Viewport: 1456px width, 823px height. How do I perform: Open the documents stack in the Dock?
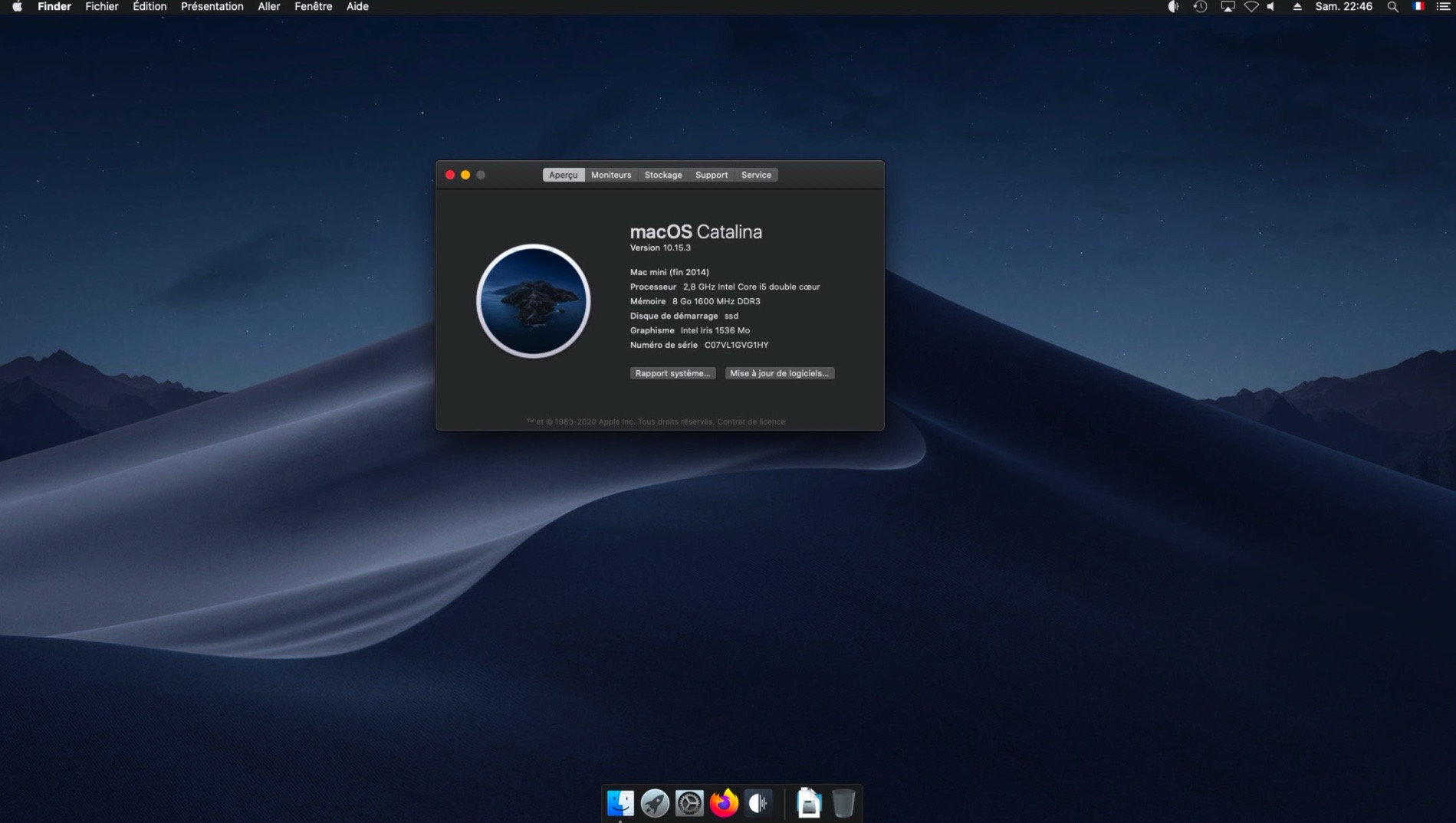tap(808, 803)
